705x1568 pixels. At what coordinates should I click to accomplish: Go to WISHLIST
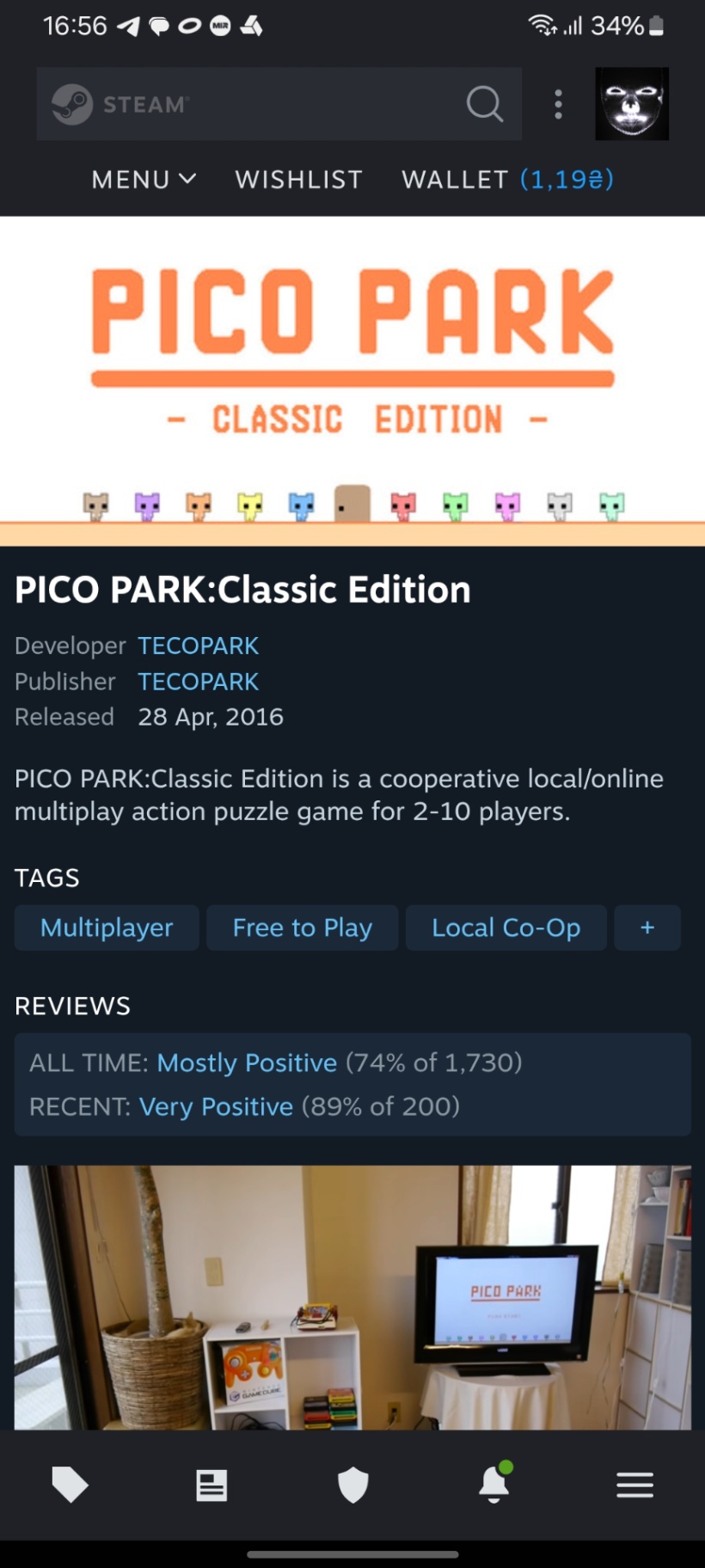click(299, 180)
